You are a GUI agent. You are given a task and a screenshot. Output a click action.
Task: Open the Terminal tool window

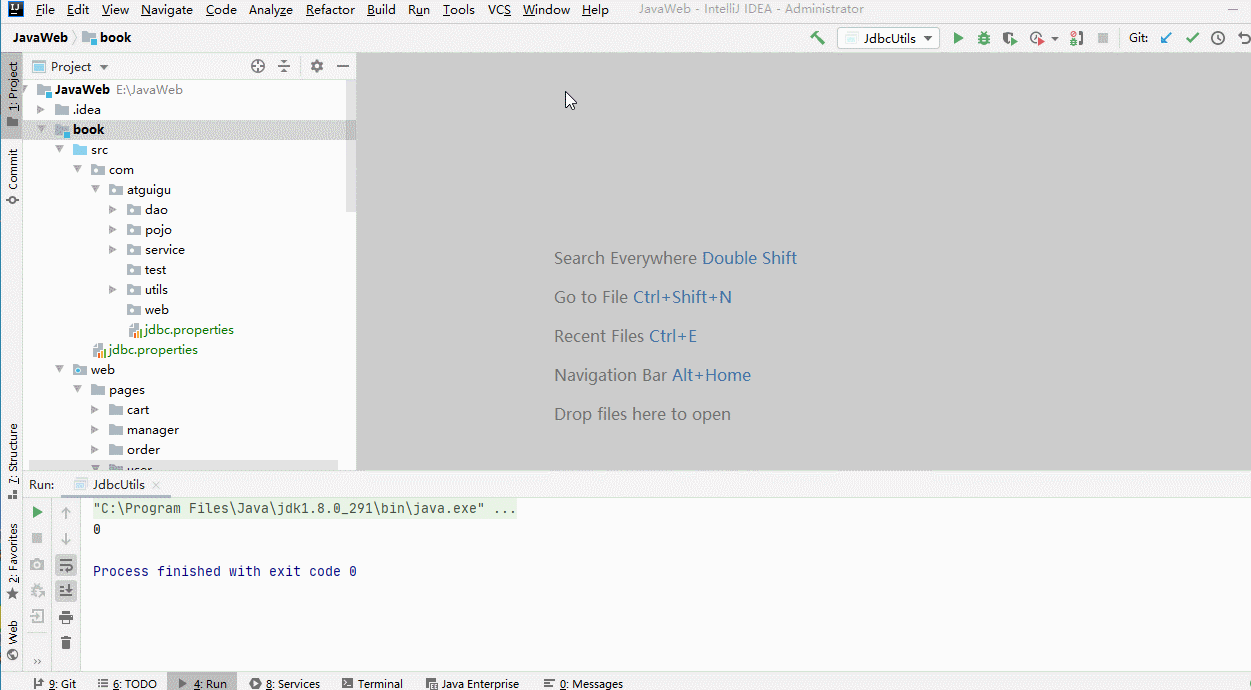(x=371, y=683)
